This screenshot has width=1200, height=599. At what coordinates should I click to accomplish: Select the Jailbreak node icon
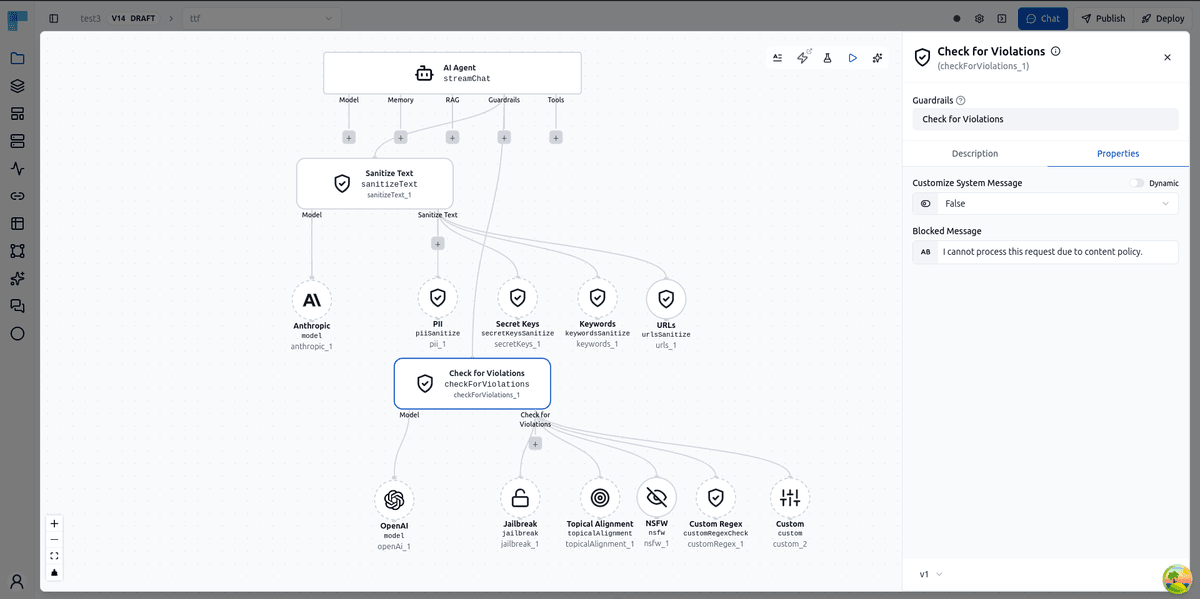click(520, 497)
